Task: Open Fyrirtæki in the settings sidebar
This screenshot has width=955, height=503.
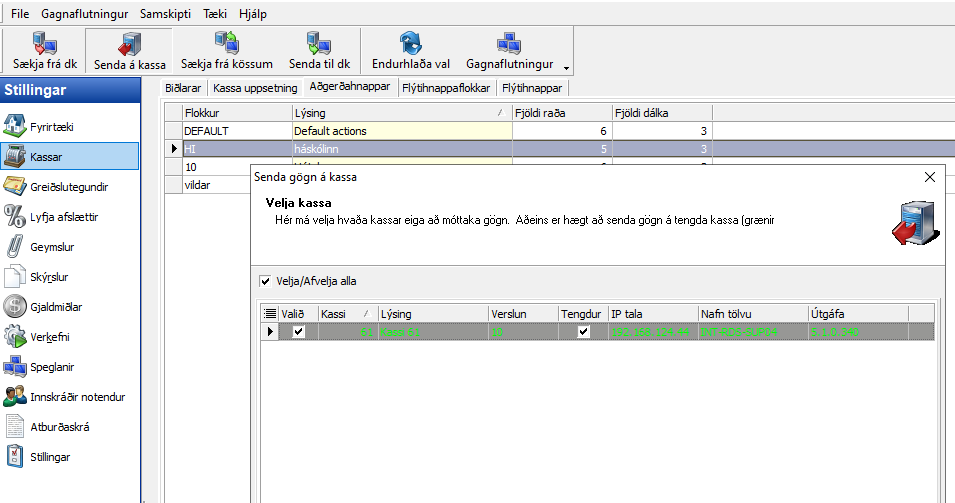Action: 51,127
